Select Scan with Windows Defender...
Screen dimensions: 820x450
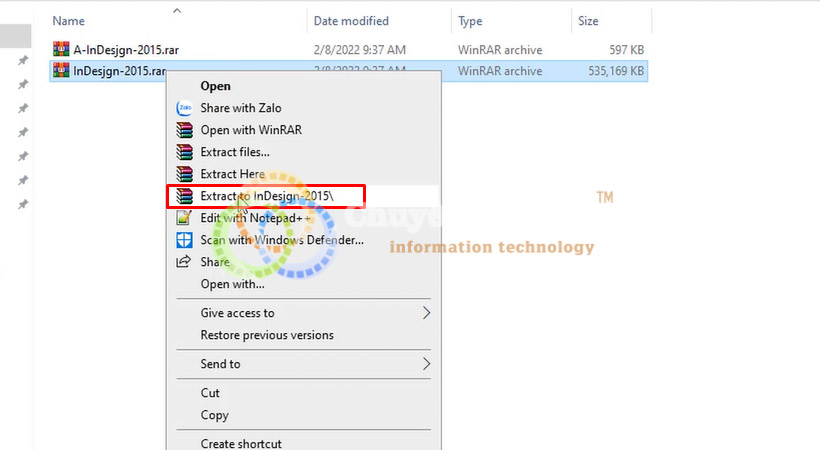(x=282, y=240)
